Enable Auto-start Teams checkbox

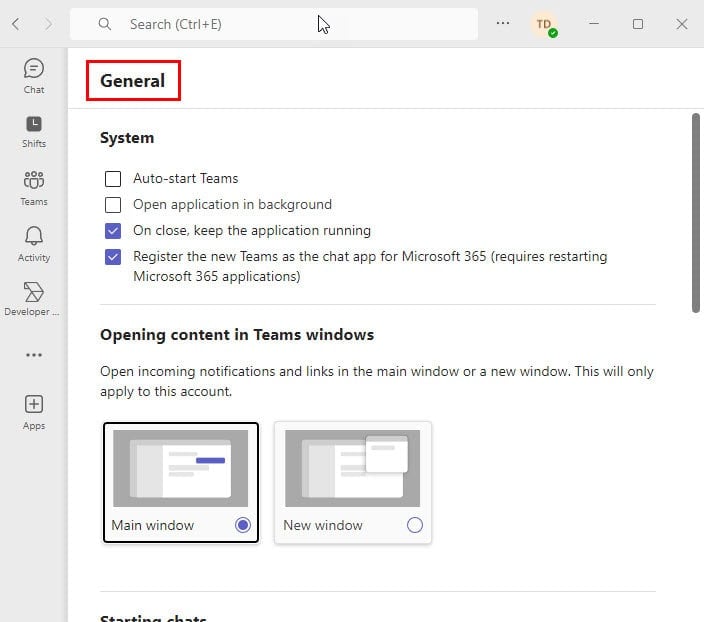(113, 179)
